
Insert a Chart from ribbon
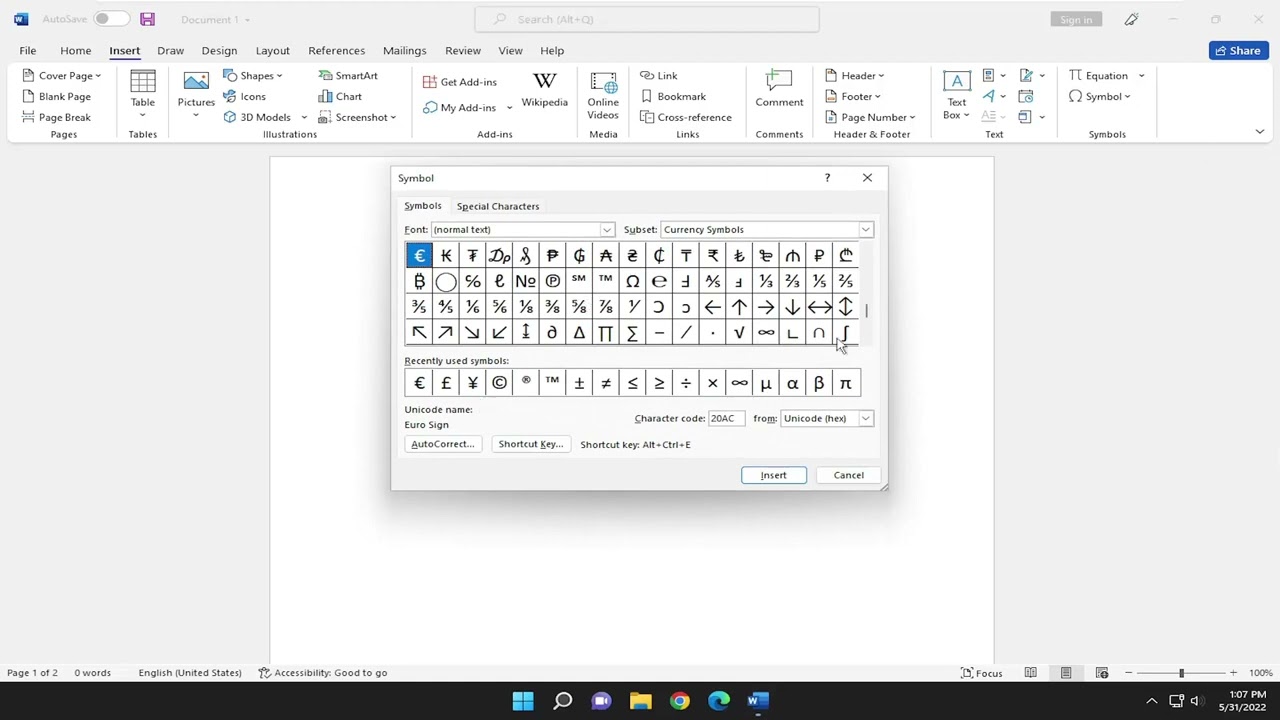coord(340,97)
